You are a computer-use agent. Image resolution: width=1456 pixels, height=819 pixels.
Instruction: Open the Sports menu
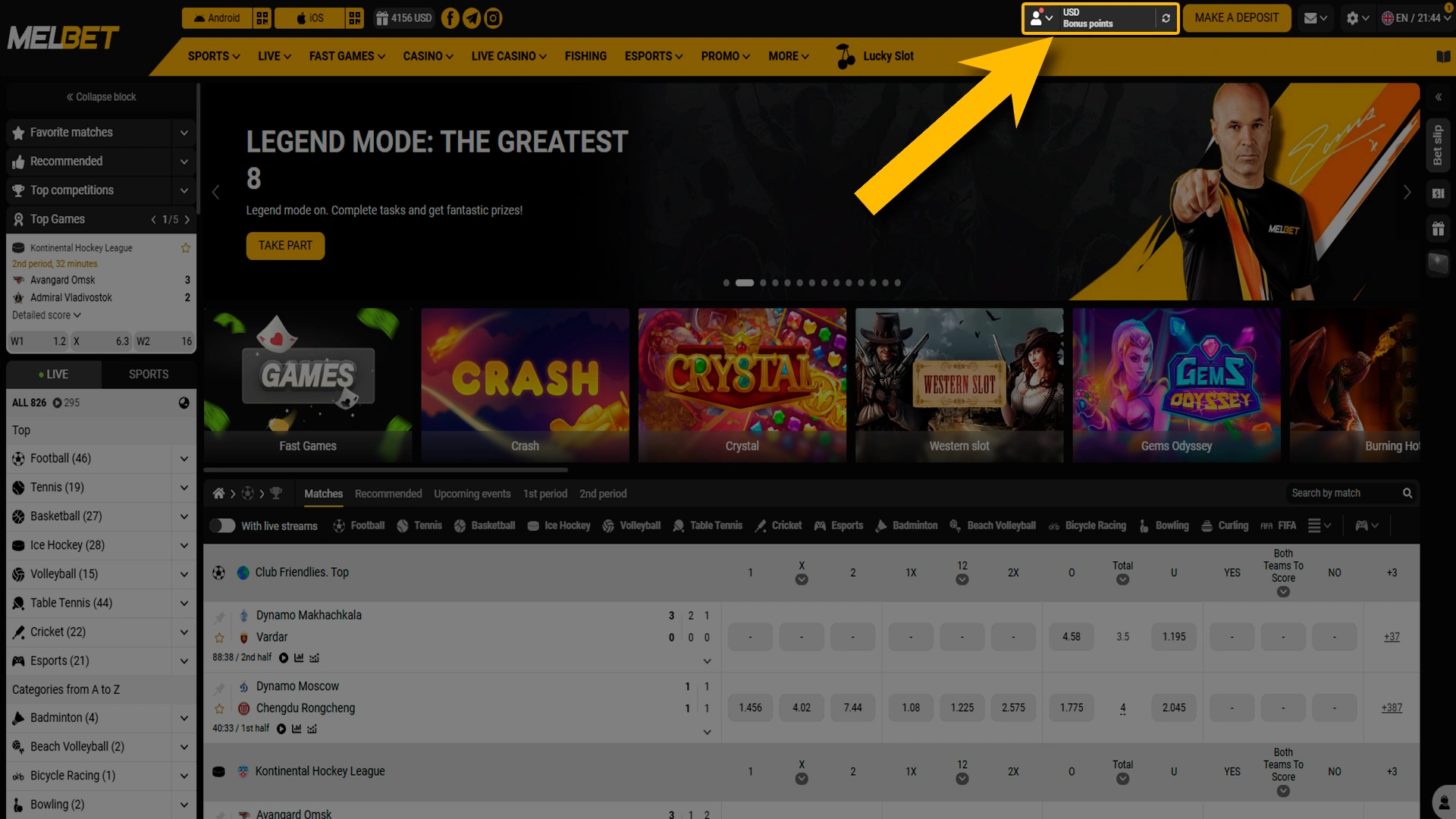[x=214, y=56]
